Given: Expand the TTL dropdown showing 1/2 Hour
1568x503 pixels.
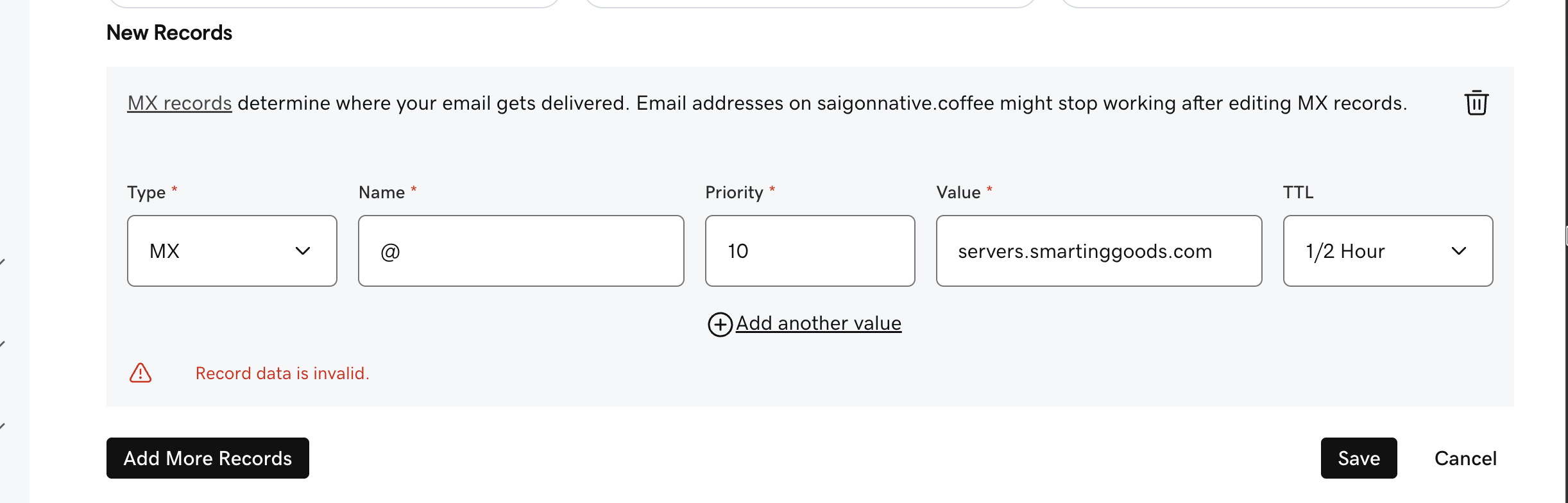Looking at the screenshot, I should point(1387,251).
